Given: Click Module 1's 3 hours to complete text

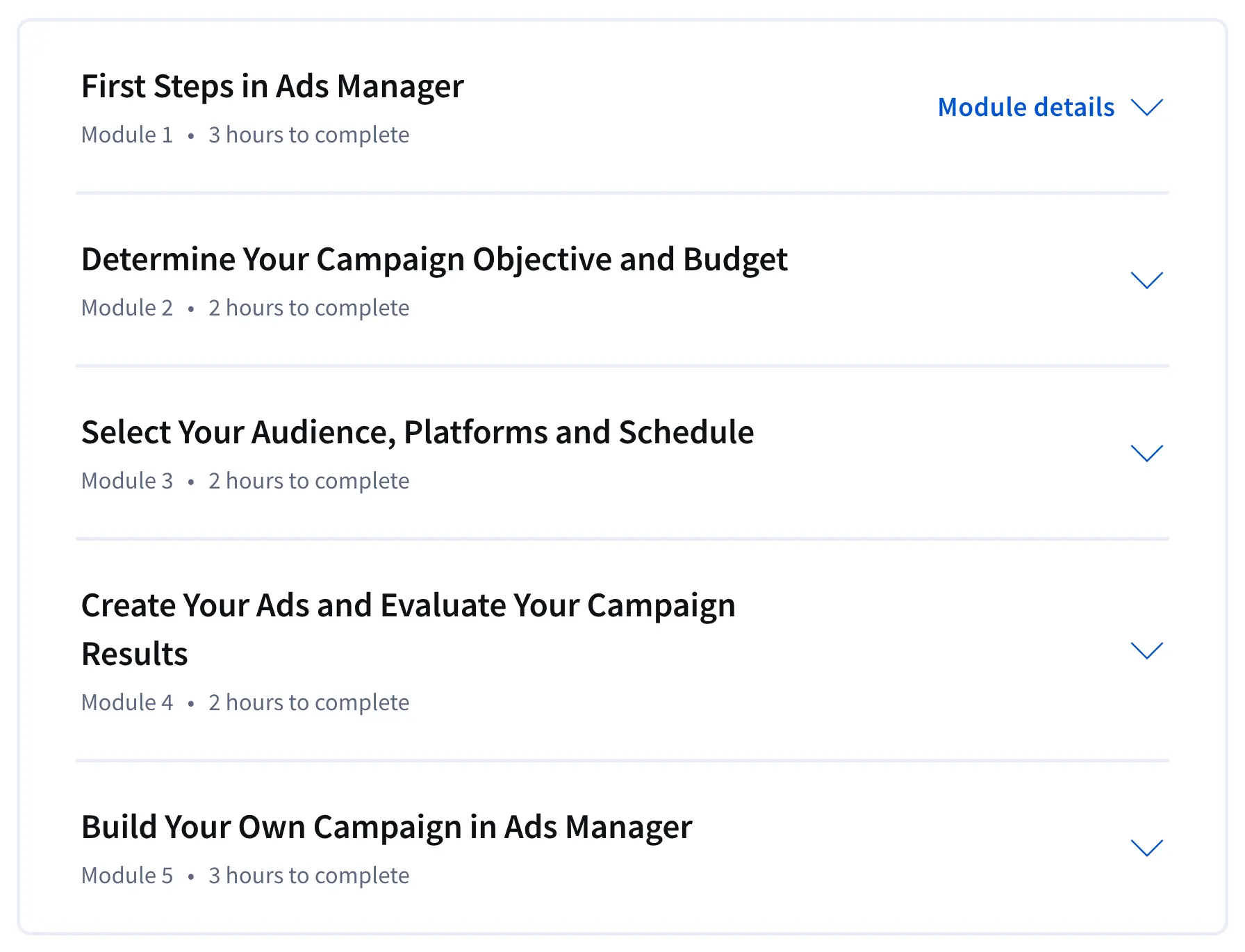Looking at the screenshot, I should point(308,135).
